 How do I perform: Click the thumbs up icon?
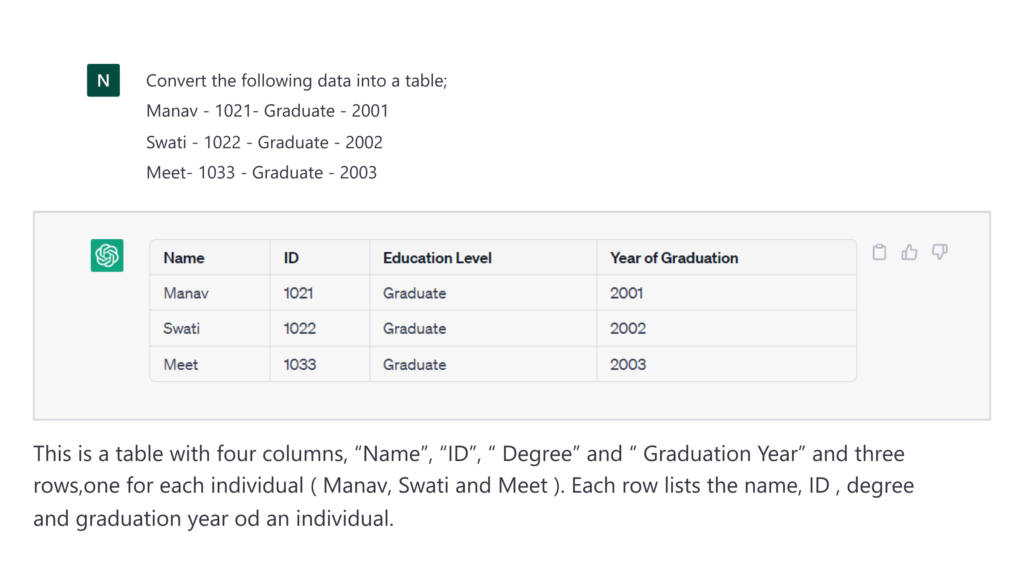point(909,252)
